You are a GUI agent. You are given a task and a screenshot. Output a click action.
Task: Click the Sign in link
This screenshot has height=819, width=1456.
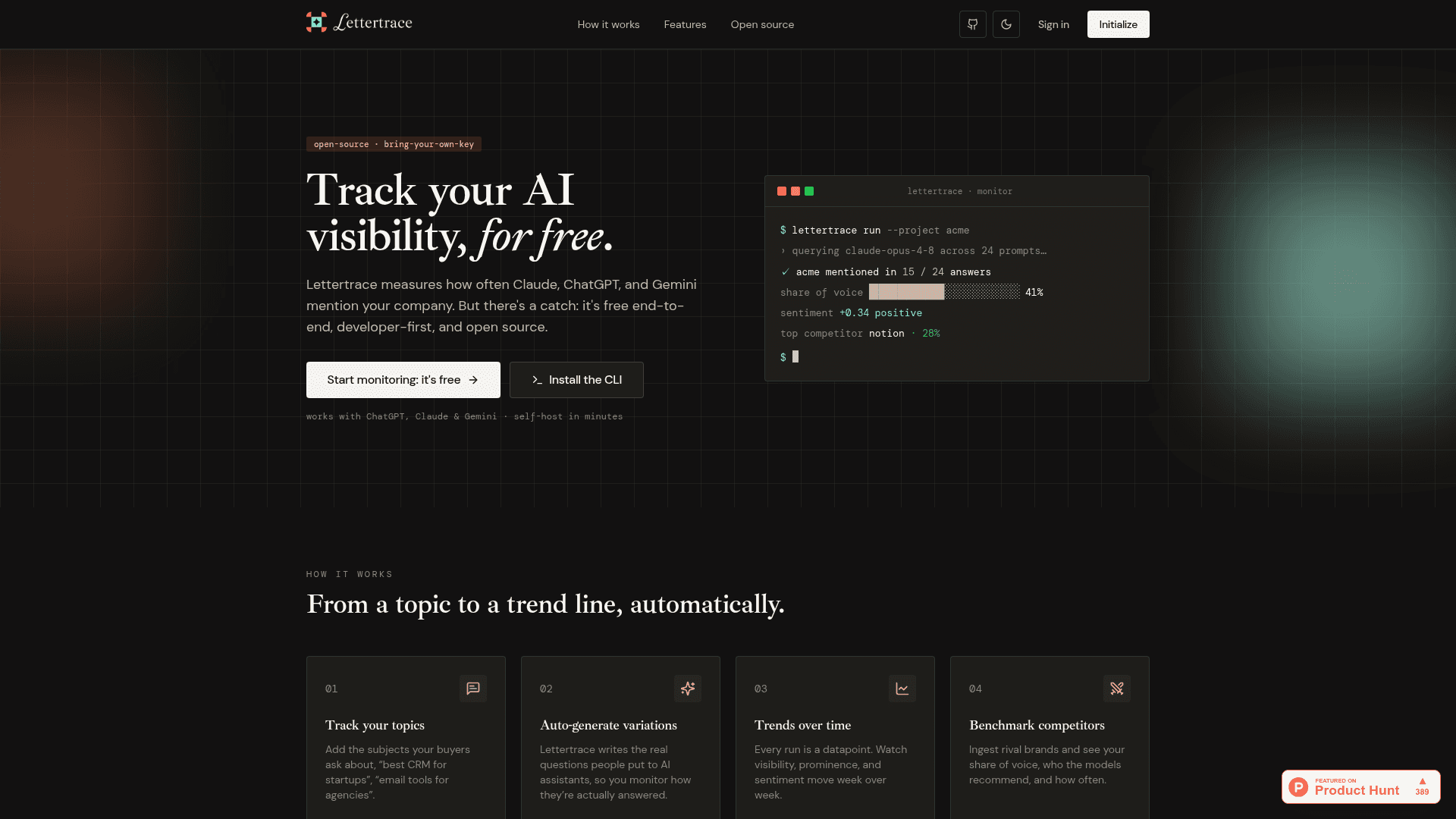[1053, 24]
